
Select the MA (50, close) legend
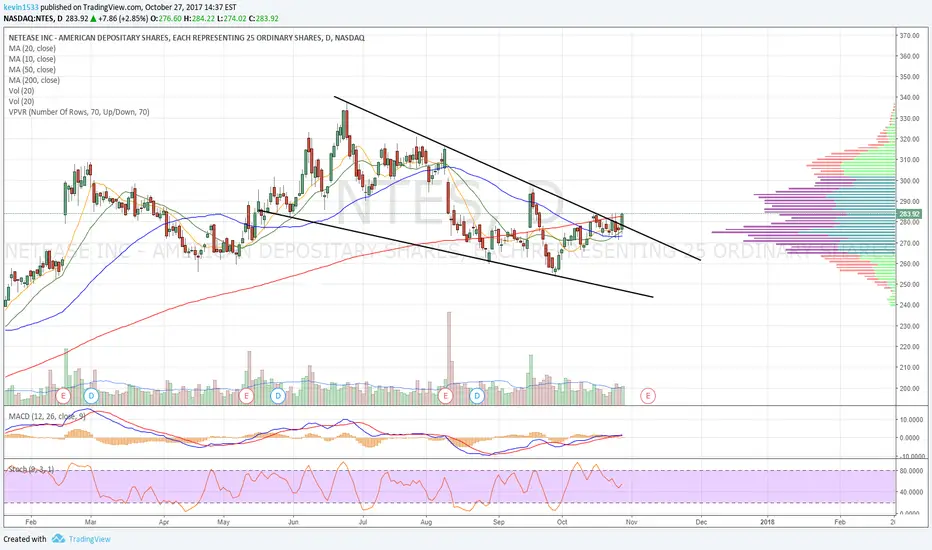34,70
